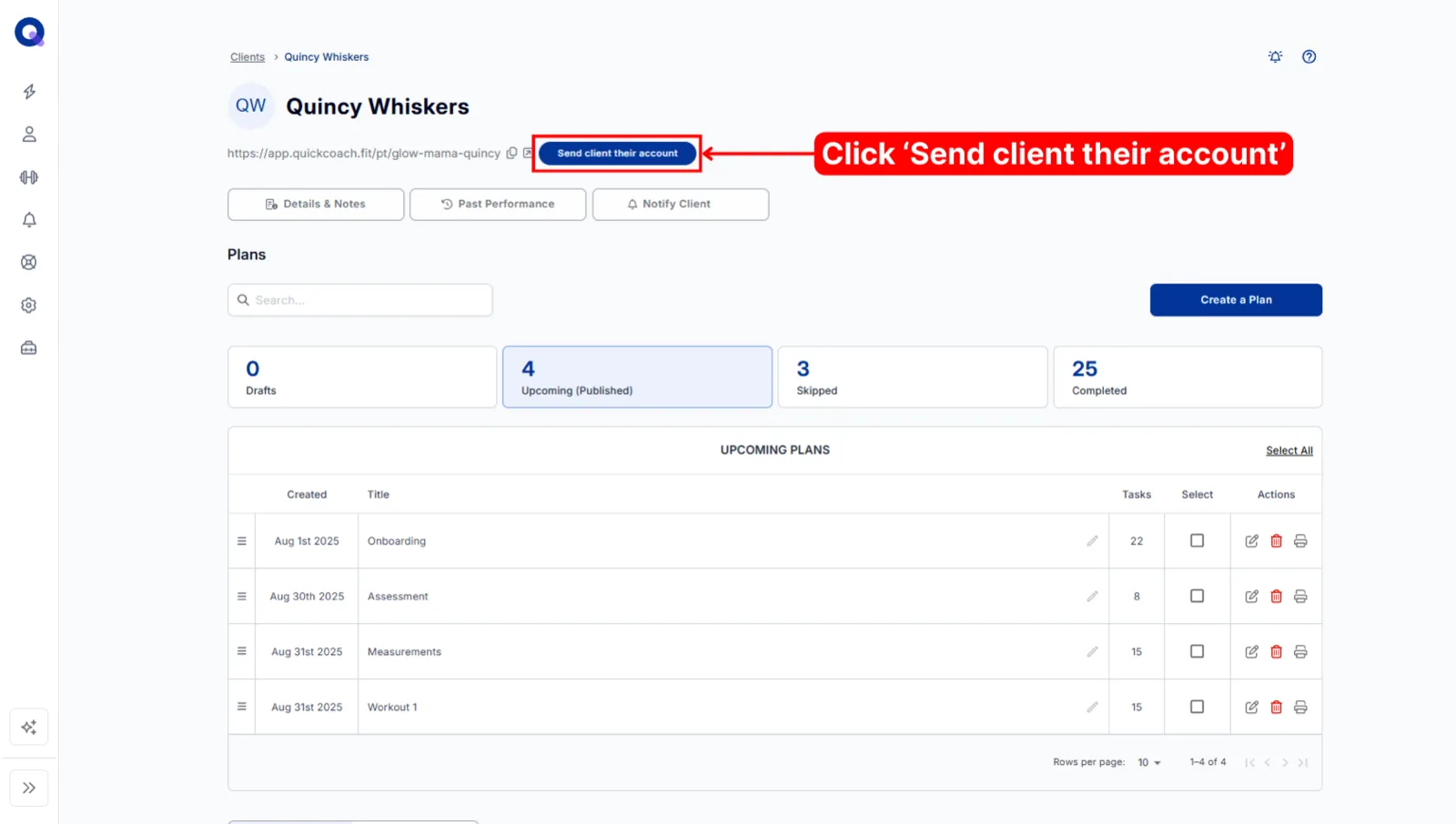The image size is (1456, 824).
Task: Click the Notify Client button
Action: (681, 205)
